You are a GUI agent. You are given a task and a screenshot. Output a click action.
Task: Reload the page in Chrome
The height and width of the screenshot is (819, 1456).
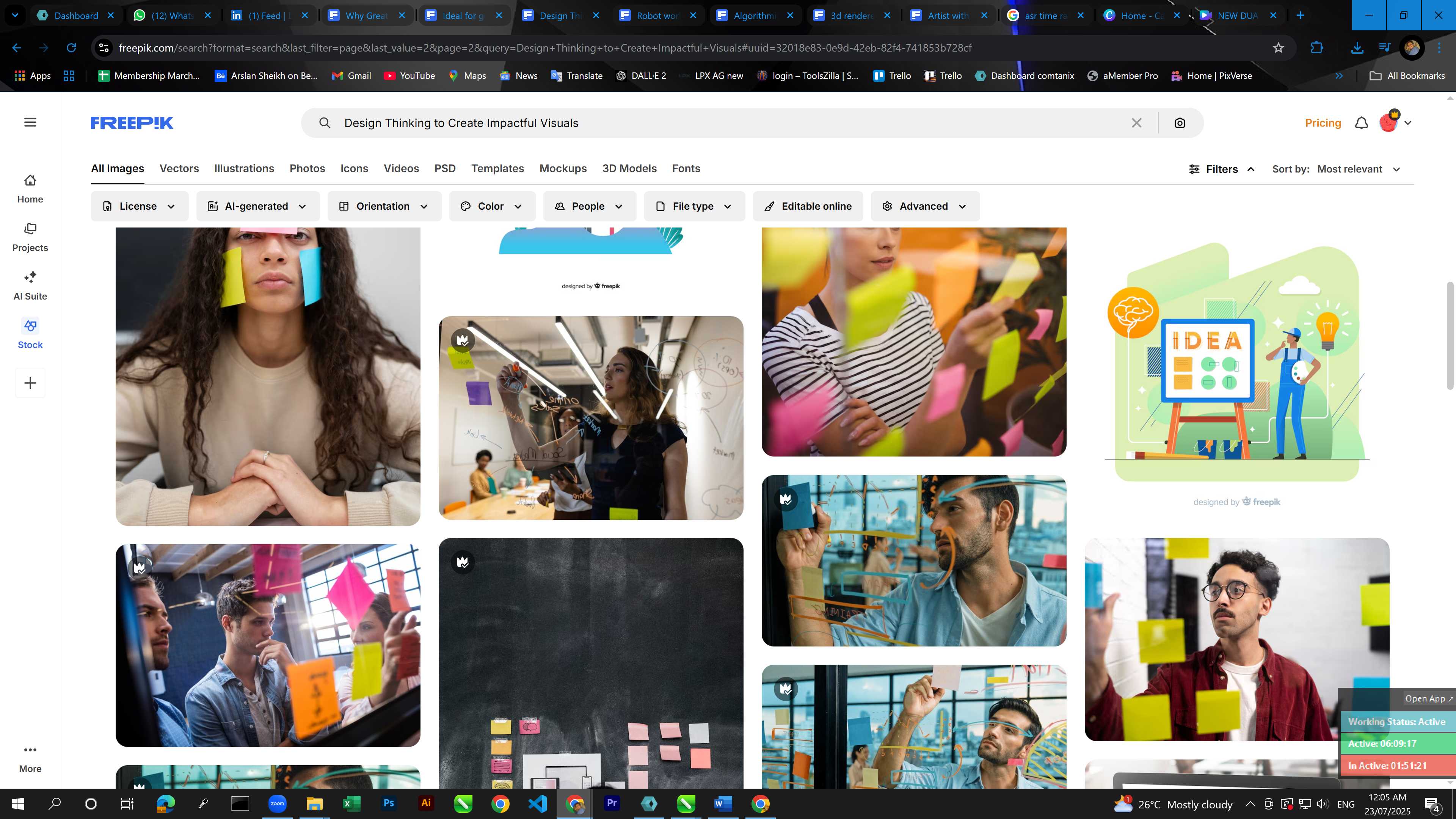click(x=71, y=48)
